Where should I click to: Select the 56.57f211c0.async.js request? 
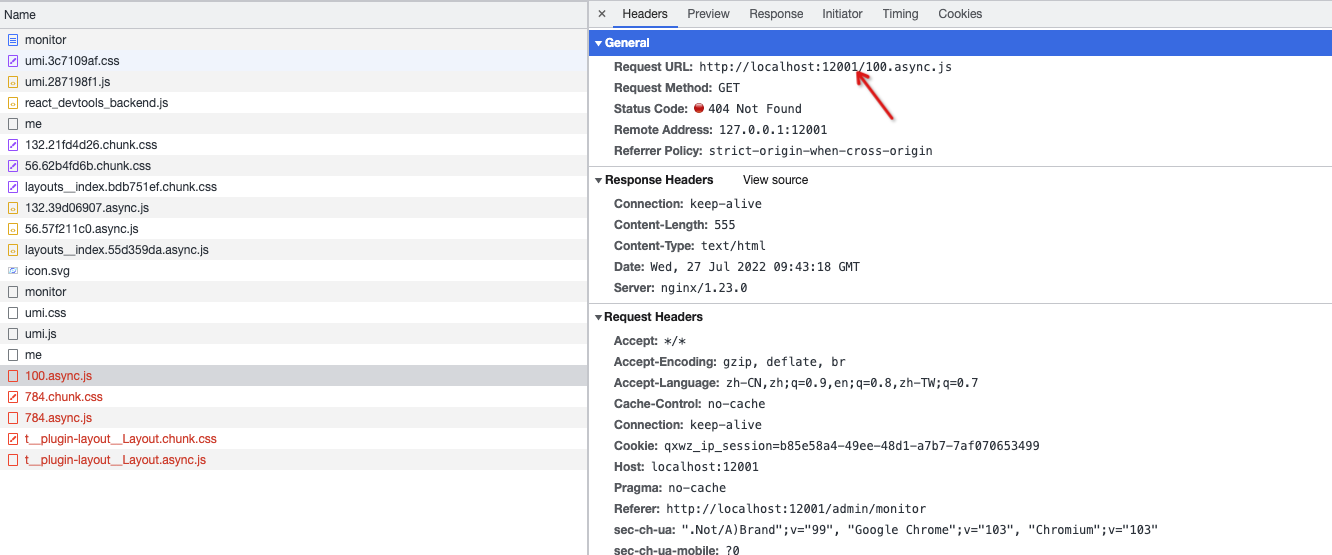coord(293,229)
